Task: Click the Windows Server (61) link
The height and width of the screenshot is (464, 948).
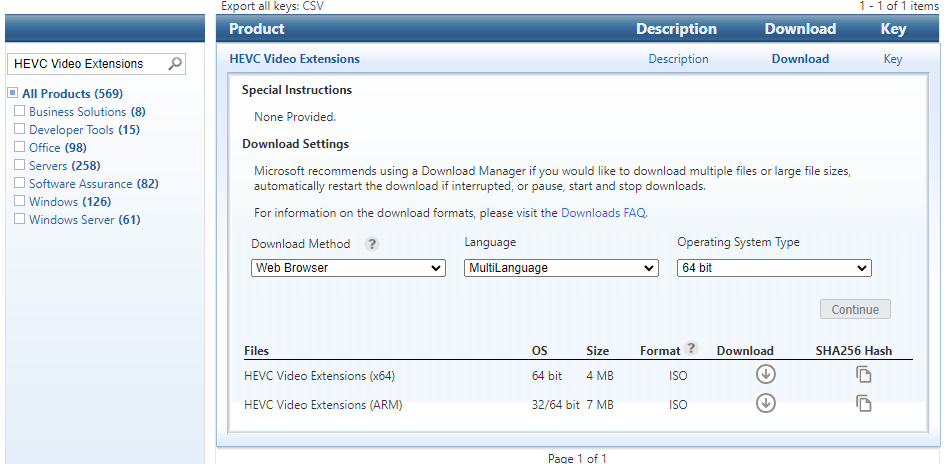Action: 85,220
